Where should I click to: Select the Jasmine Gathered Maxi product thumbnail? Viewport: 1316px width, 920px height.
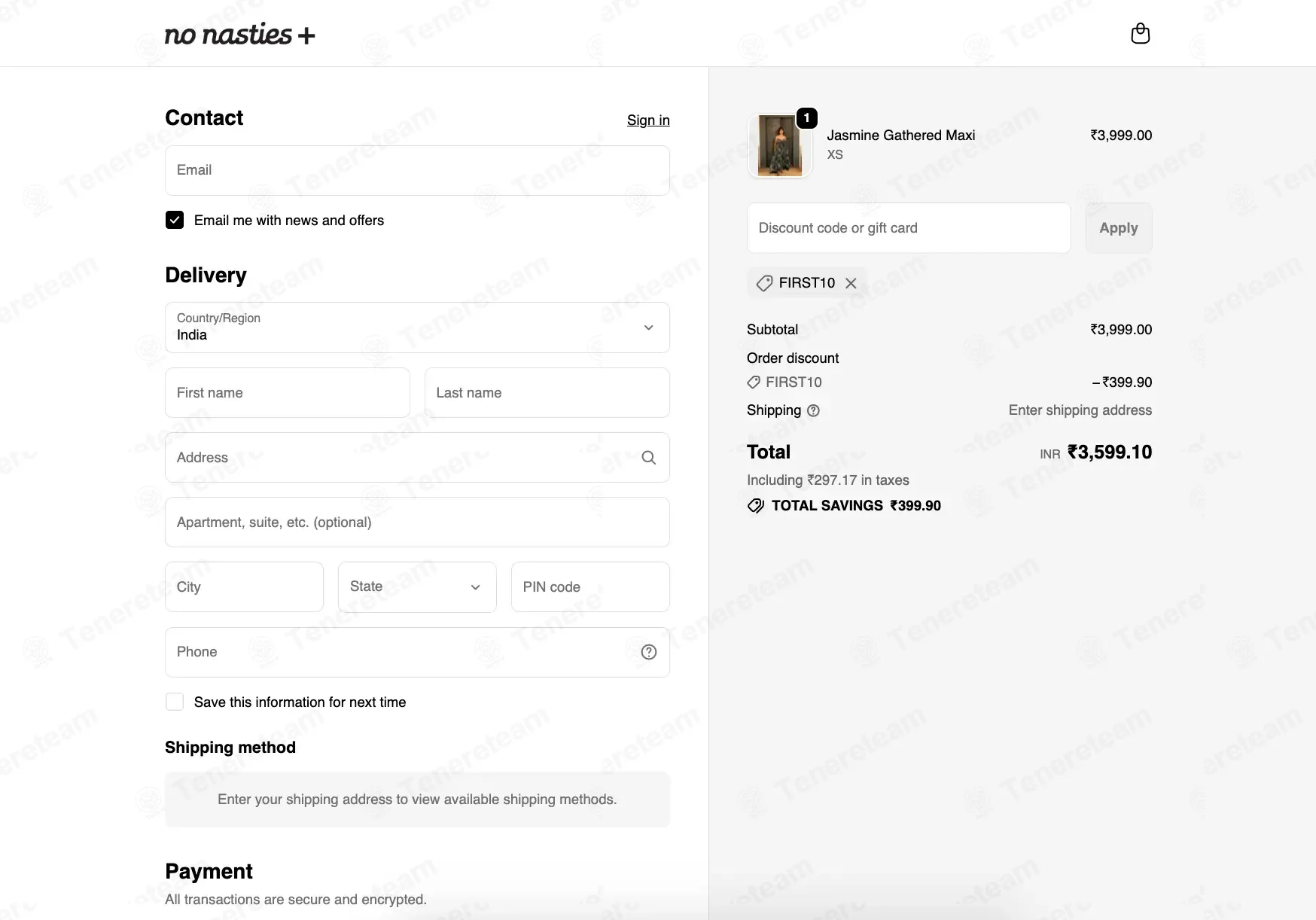click(780, 146)
